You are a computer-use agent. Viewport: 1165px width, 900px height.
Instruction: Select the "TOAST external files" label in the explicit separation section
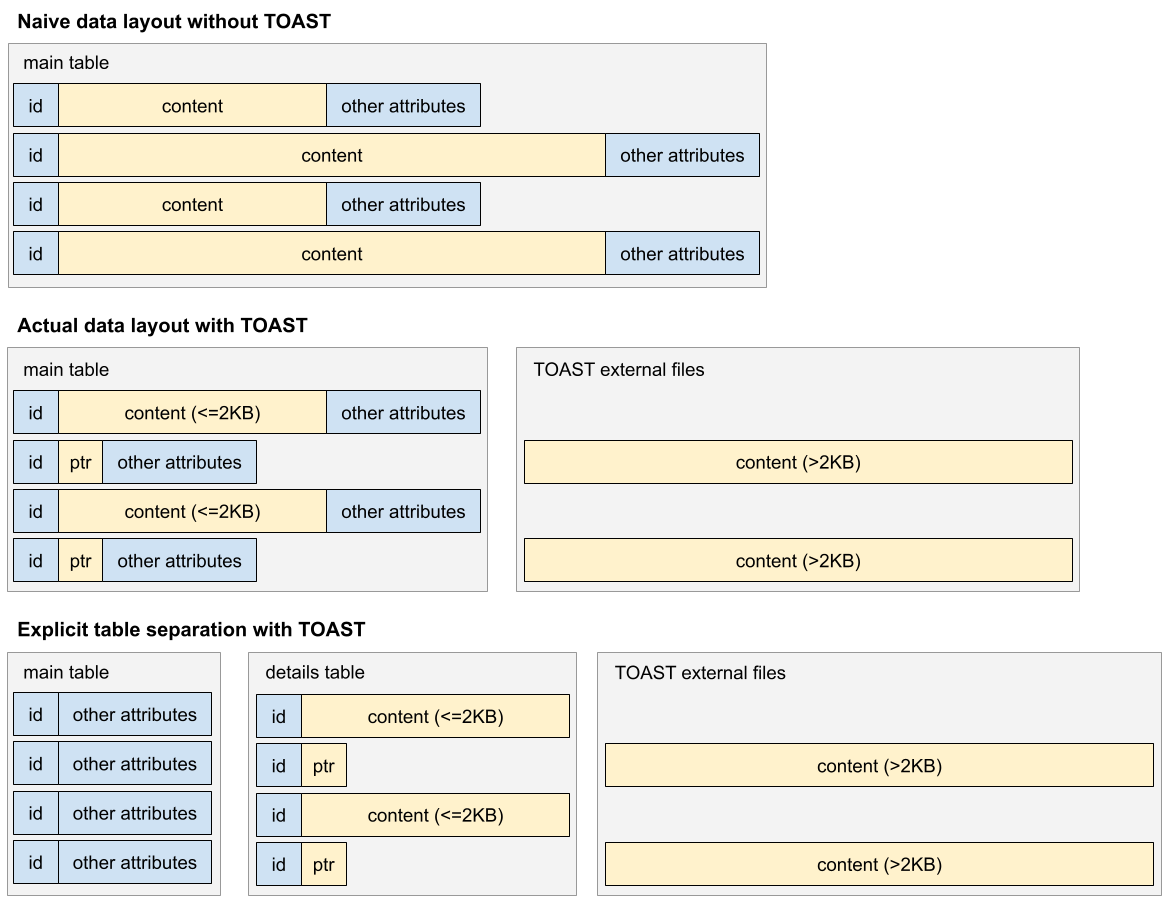(x=700, y=673)
